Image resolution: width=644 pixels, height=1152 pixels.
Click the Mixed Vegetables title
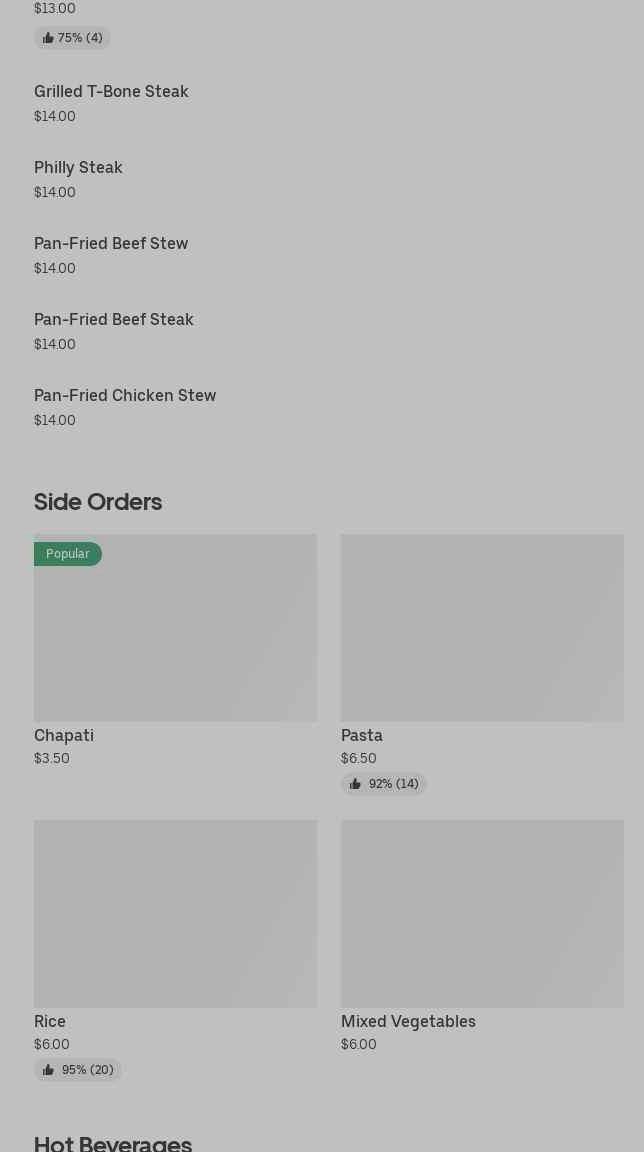[408, 1022]
